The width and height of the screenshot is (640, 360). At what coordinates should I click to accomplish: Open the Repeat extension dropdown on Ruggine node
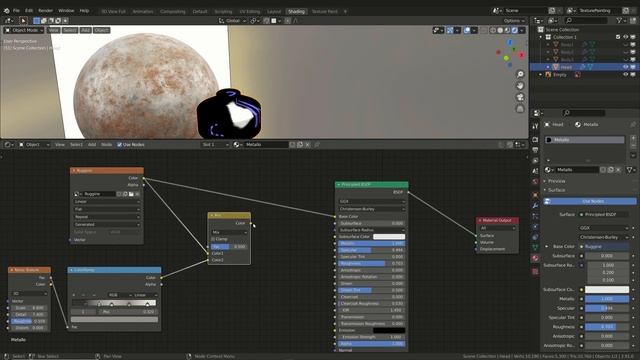coord(107,217)
